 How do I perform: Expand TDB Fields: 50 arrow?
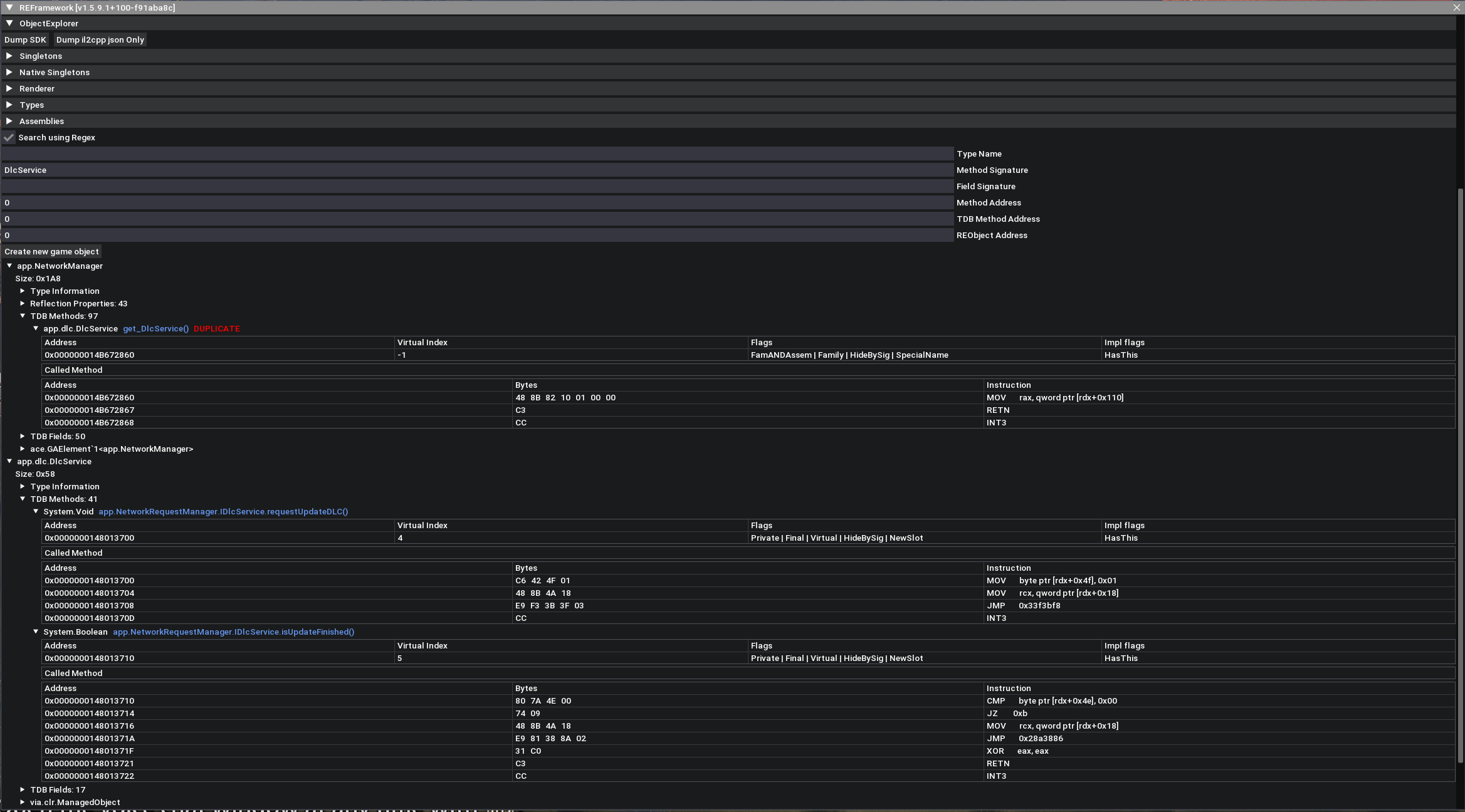(23, 436)
